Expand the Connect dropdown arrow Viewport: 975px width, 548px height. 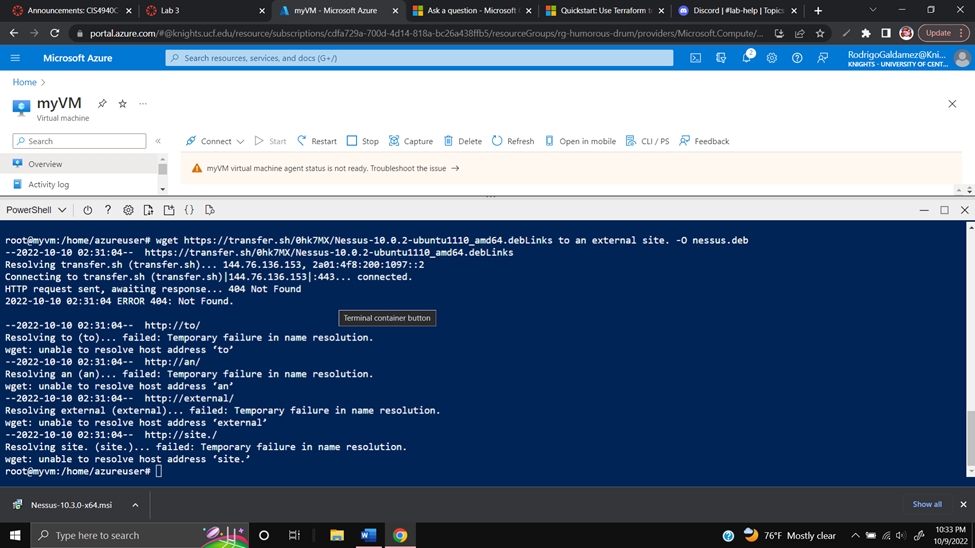(x=240, y=142)
